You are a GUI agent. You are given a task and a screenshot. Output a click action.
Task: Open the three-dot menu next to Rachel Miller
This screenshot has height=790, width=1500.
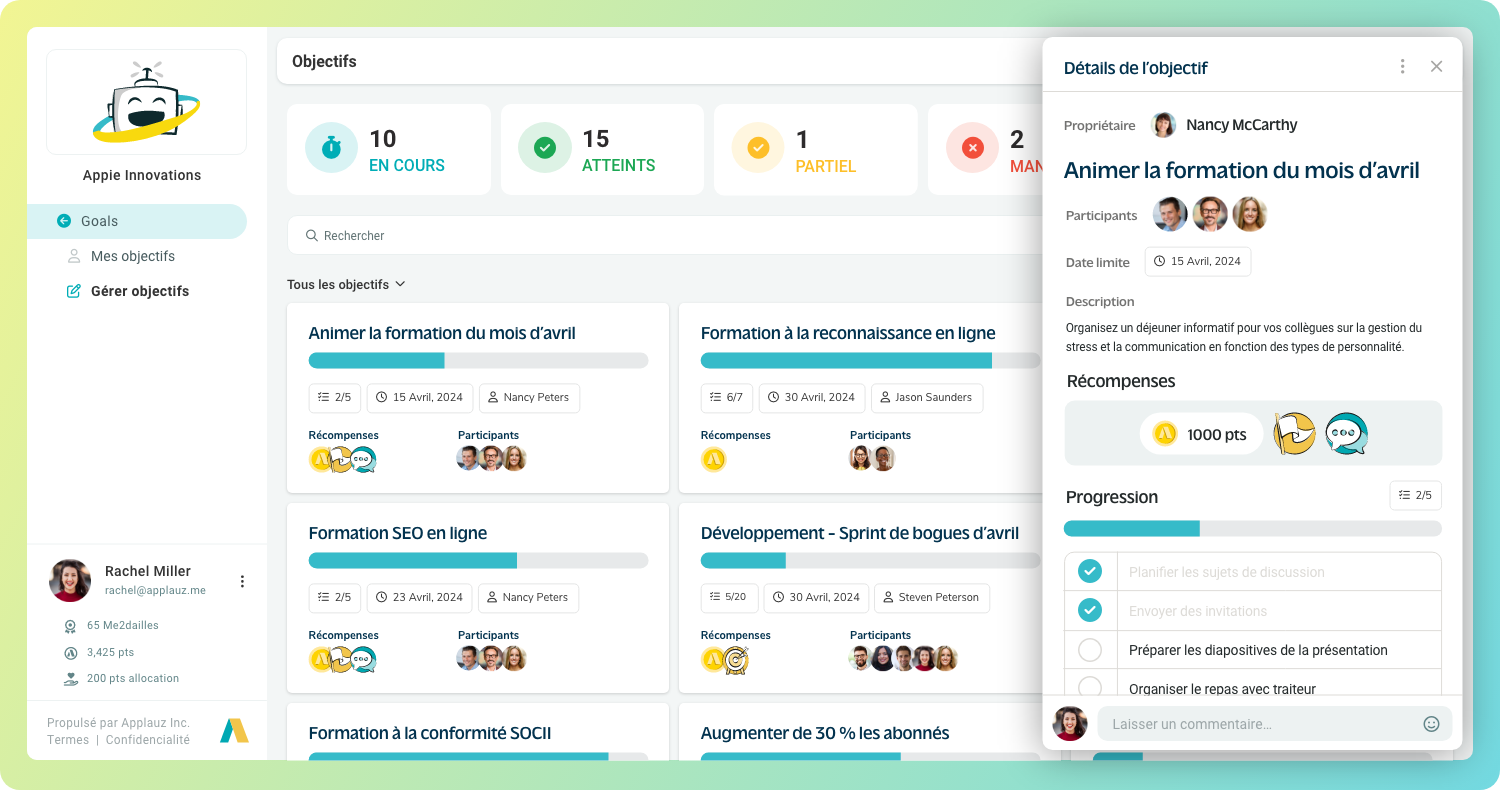[242, 580]
